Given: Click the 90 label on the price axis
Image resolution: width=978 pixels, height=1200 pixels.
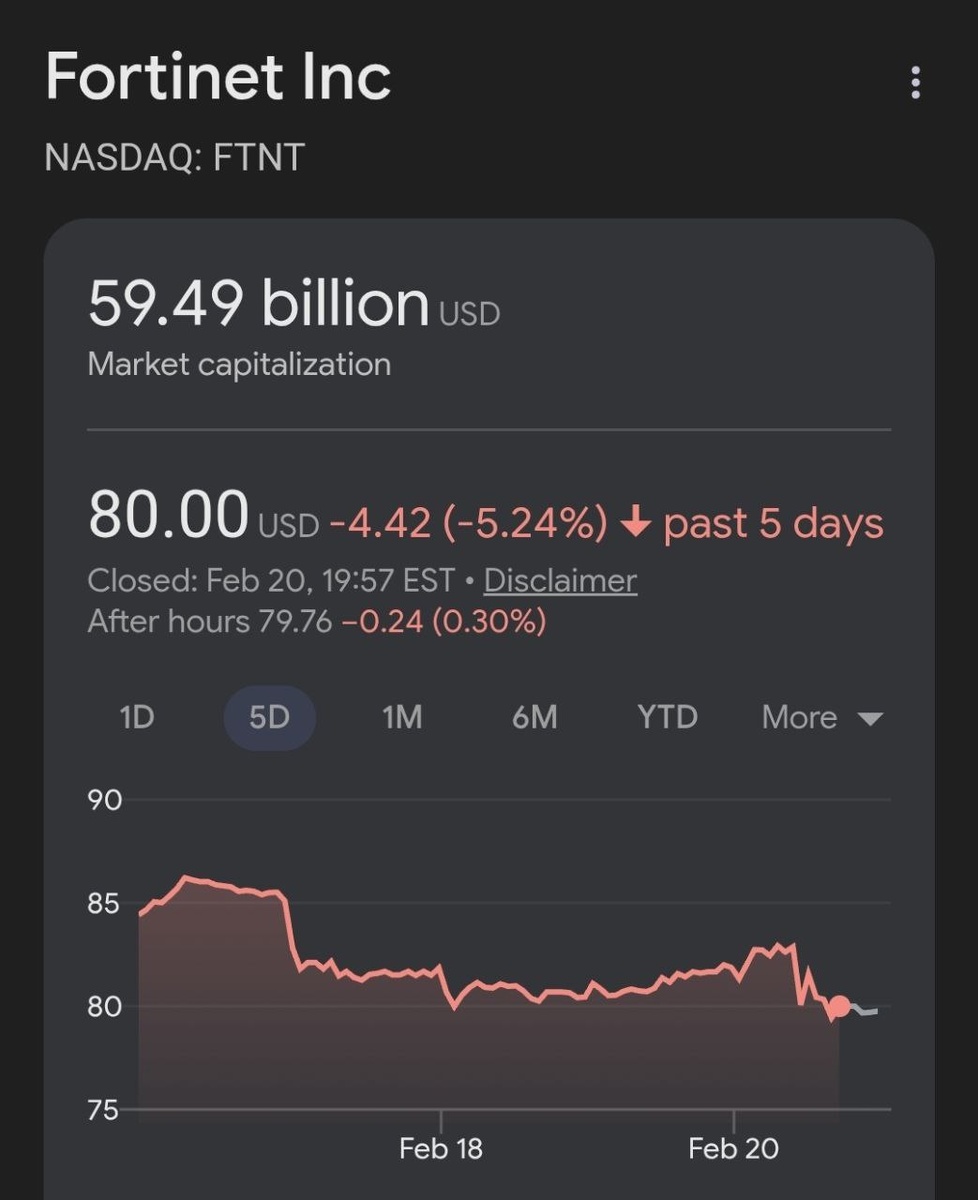Looking at the screenshot, I should click(104, 800).
